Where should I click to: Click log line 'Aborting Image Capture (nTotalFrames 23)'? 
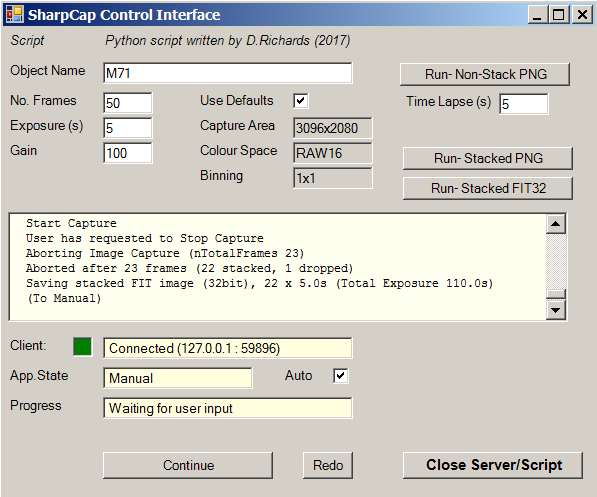coord(165,253)
